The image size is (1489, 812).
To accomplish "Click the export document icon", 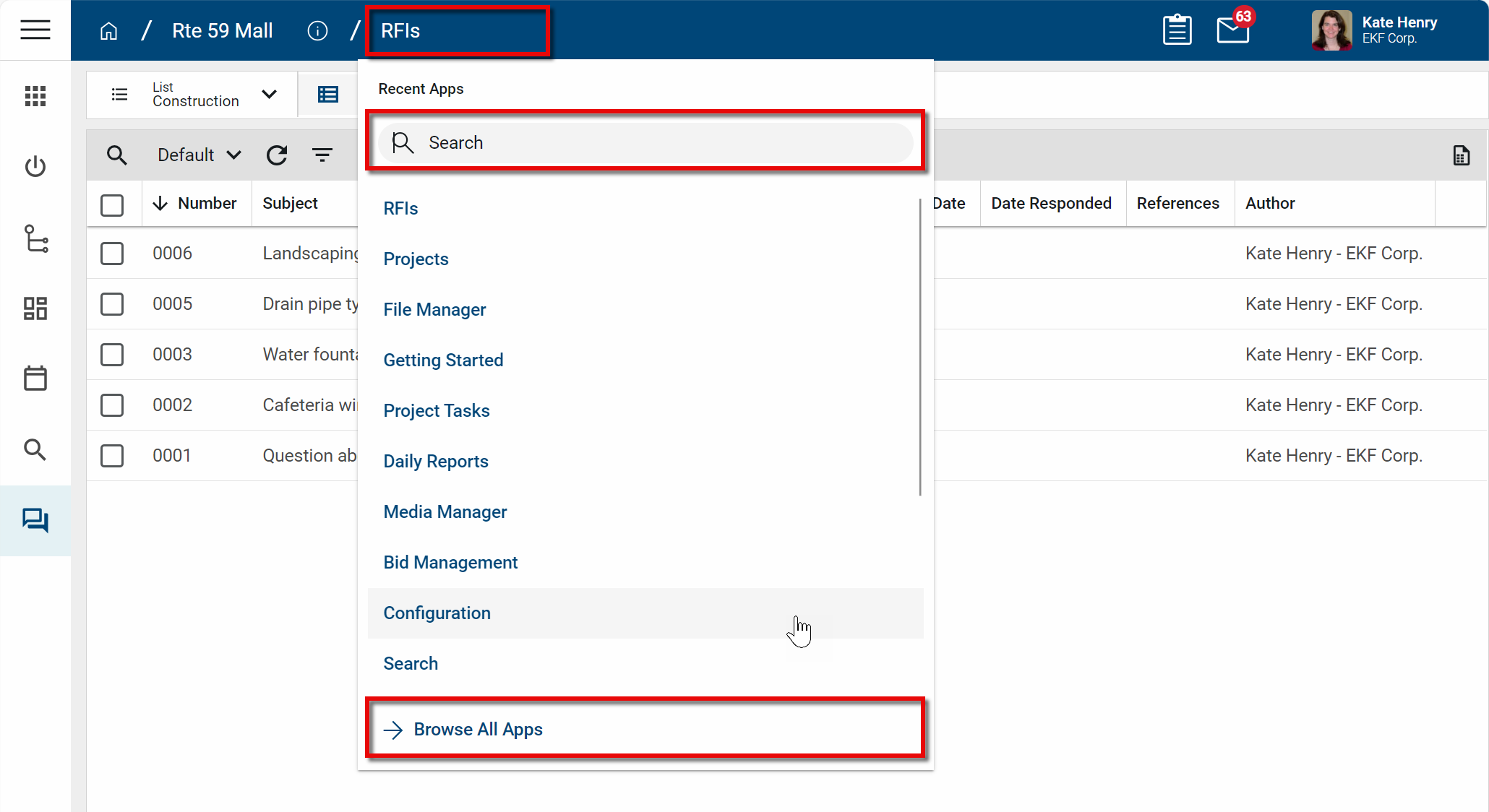I will pos(1461,155).
